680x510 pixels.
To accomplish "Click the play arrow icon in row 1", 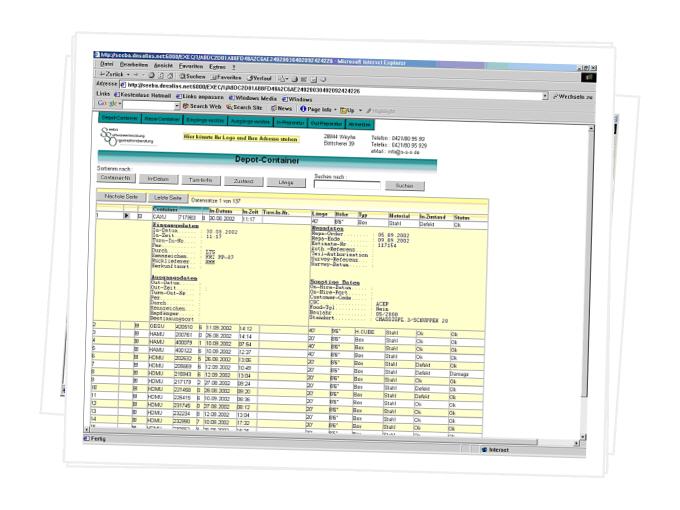I will click(126, 215).
